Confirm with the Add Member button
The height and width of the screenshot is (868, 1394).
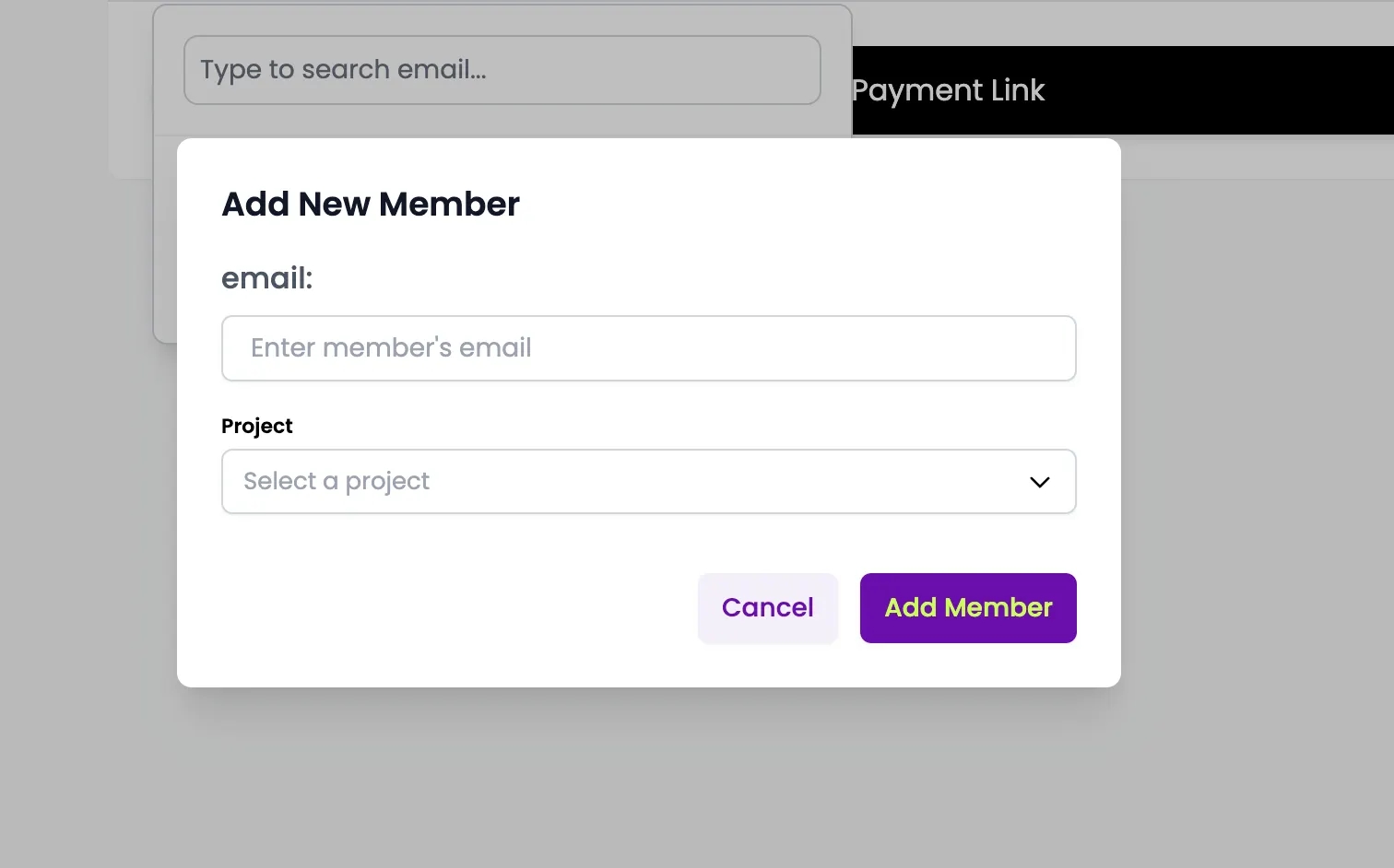(x=967, y=608)
